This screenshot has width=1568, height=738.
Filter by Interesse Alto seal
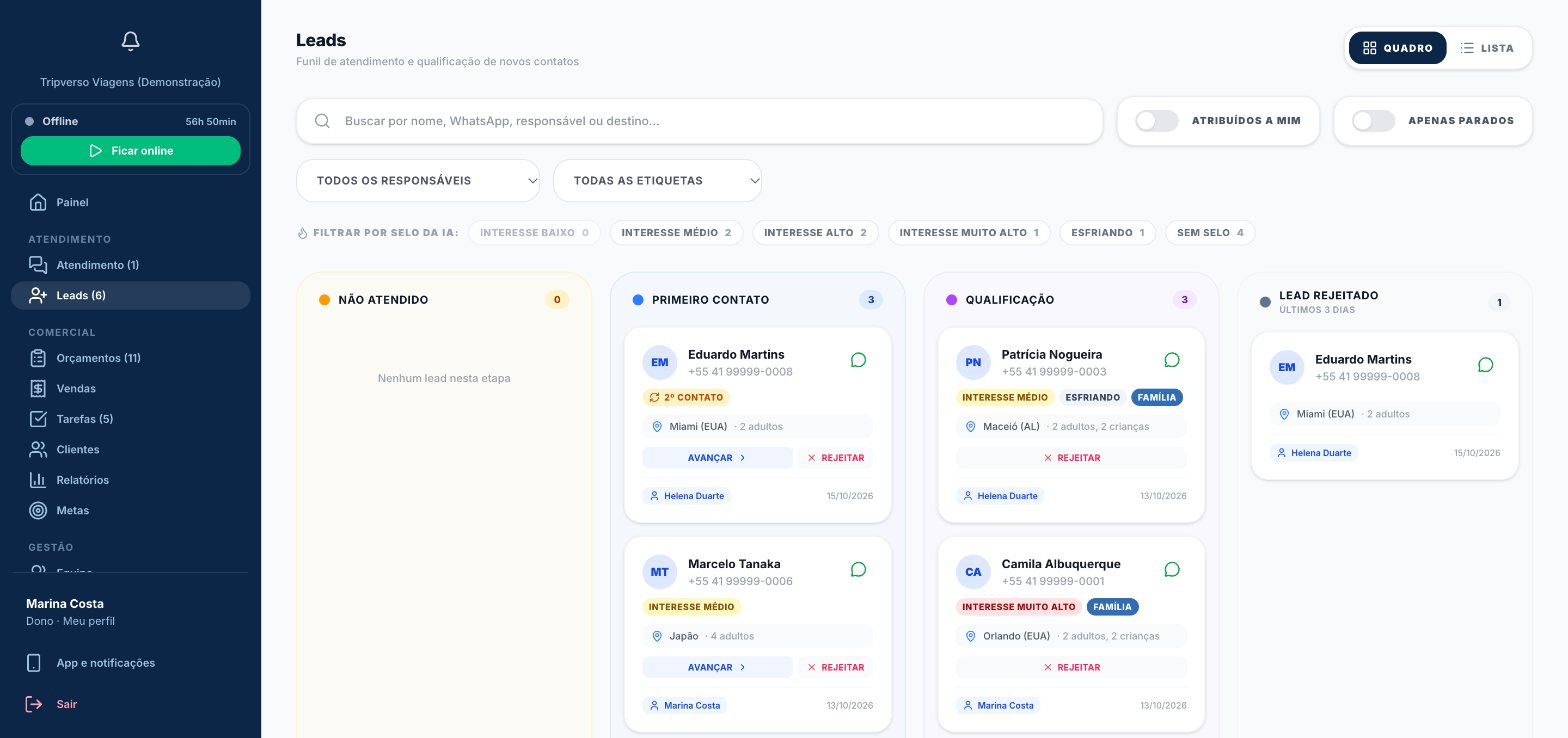pos(815,233)
